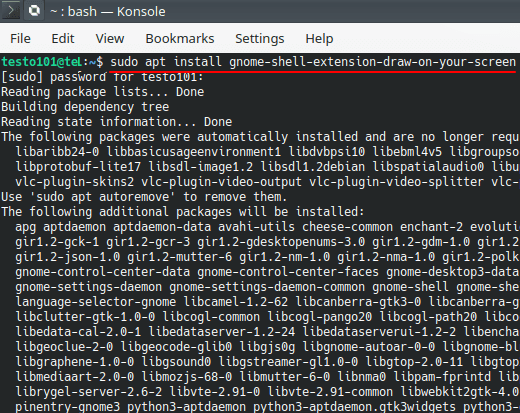Click the word "vlc-plugin-skins2" in the output
This screenshot has height=413, width=520.
click(75, 182)
